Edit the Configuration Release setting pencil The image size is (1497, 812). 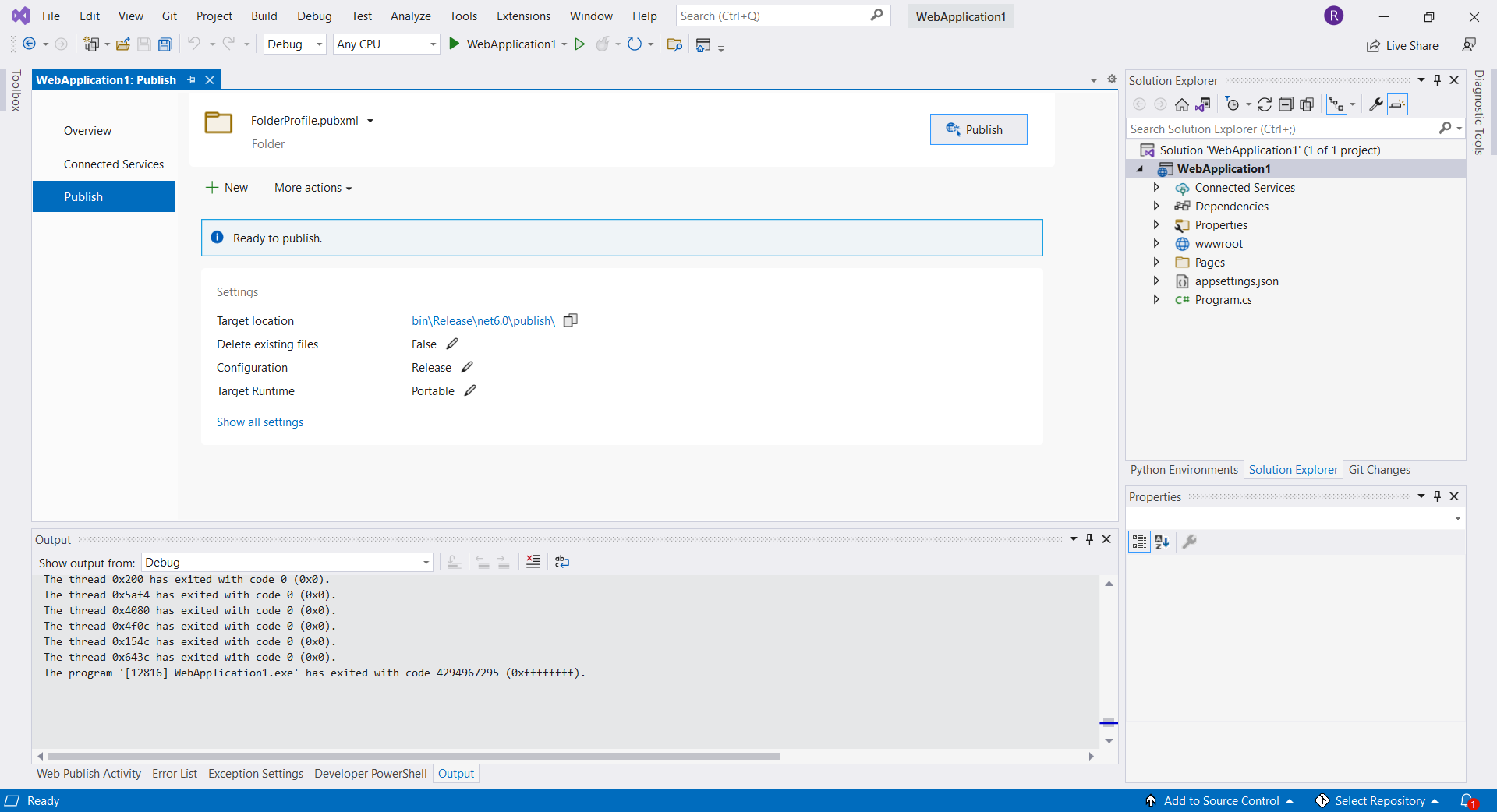pos(467,367)
